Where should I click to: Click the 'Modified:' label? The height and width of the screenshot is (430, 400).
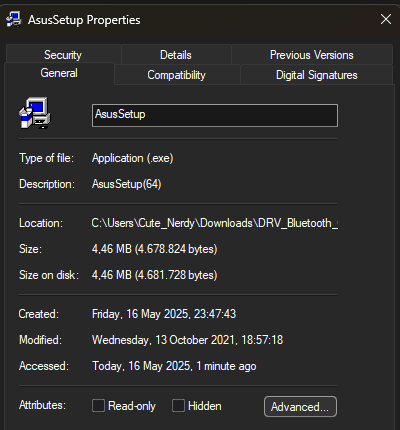[x=40, y=340]
